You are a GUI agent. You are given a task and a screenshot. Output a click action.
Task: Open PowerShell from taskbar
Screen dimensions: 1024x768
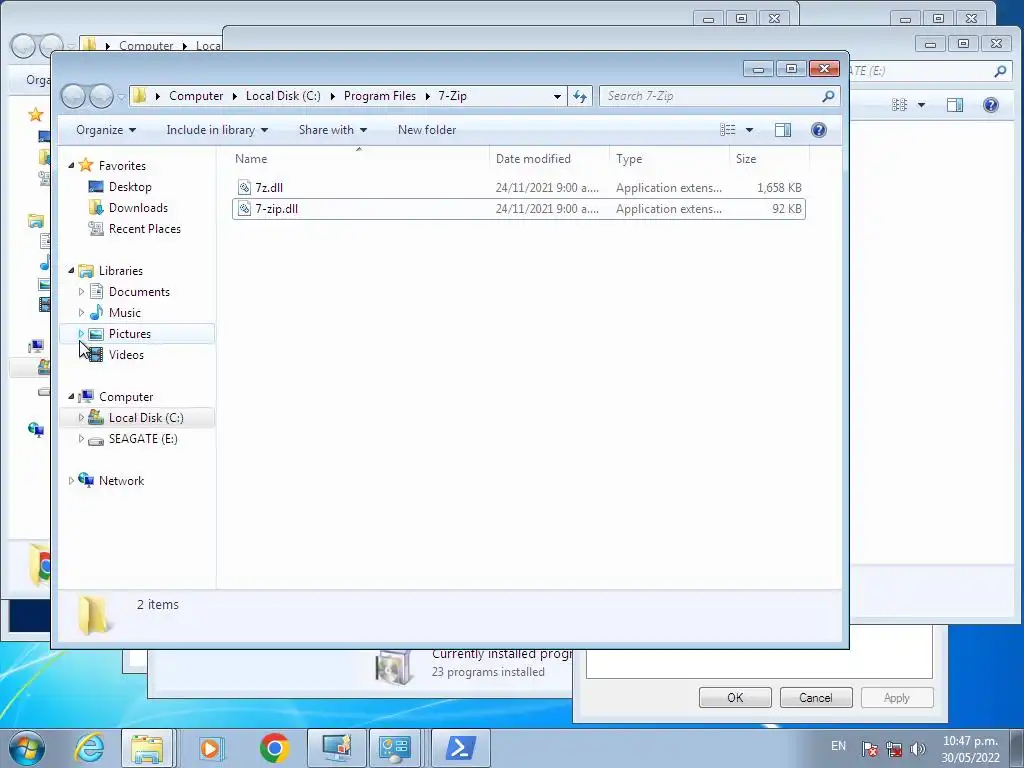[460, 748]
